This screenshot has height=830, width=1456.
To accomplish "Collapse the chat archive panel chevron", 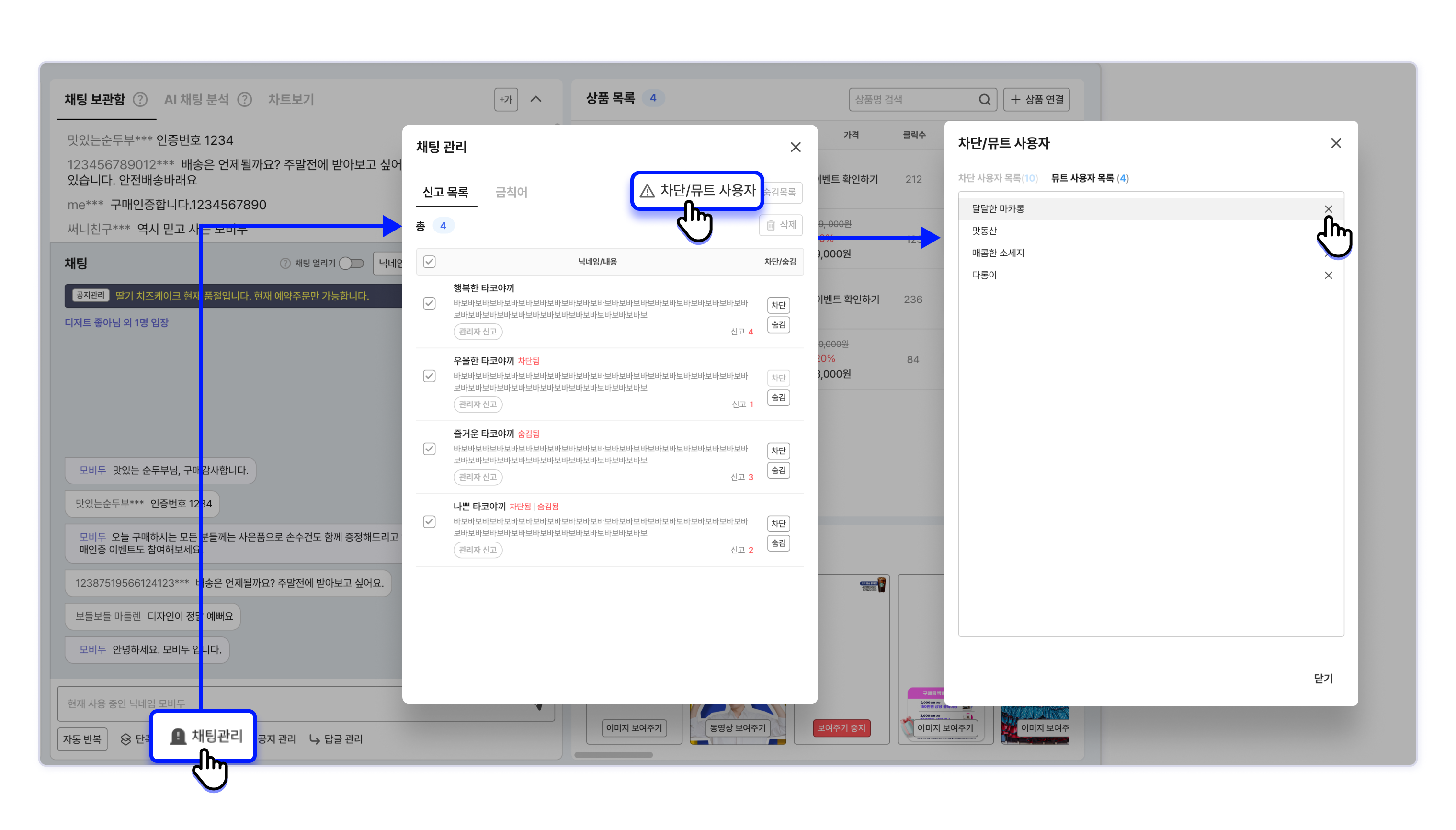I will [x=535, y=99].
